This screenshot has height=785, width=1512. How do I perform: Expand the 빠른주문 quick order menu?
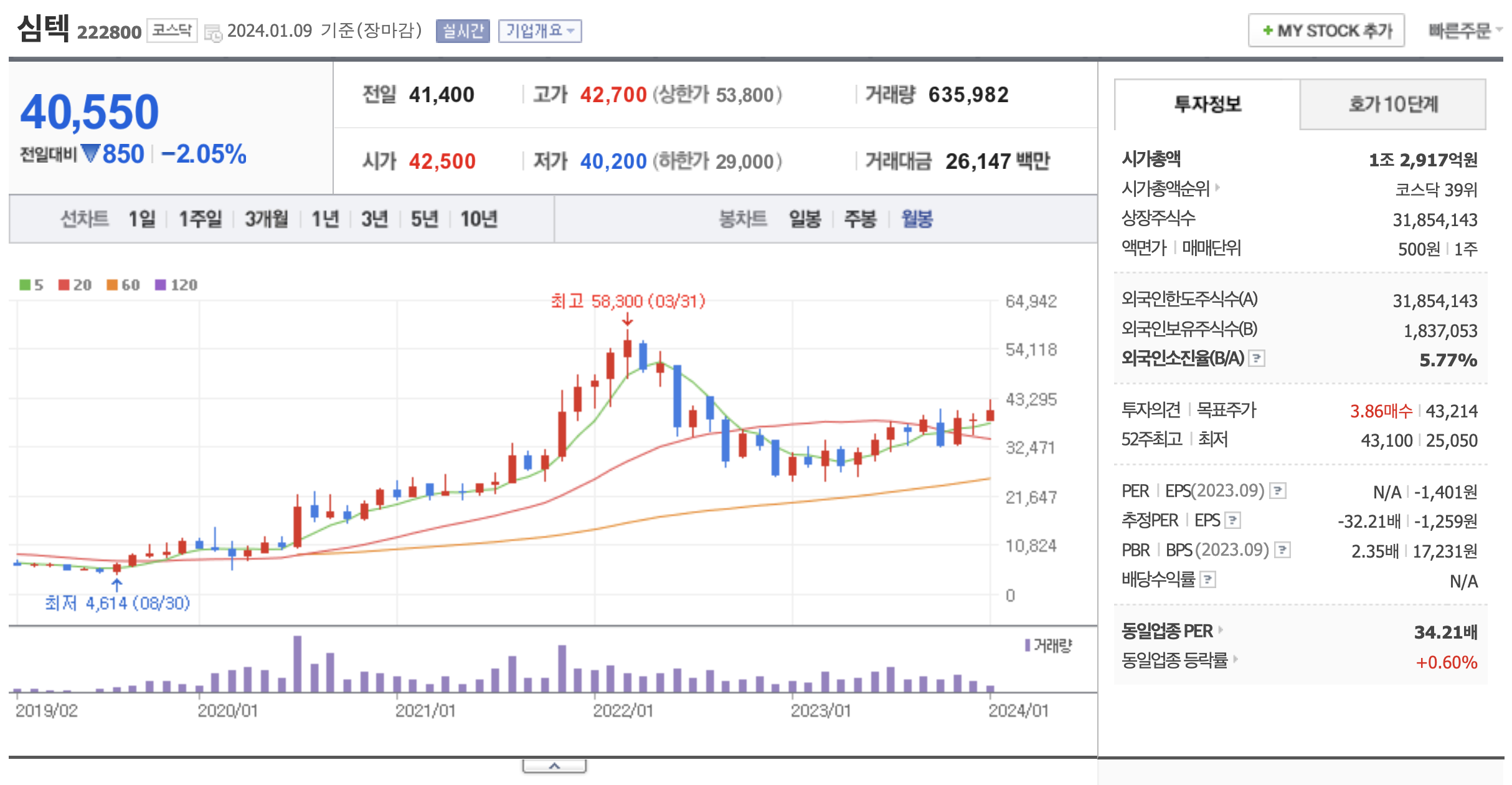pyautogui.click(x=1463, y=31)
